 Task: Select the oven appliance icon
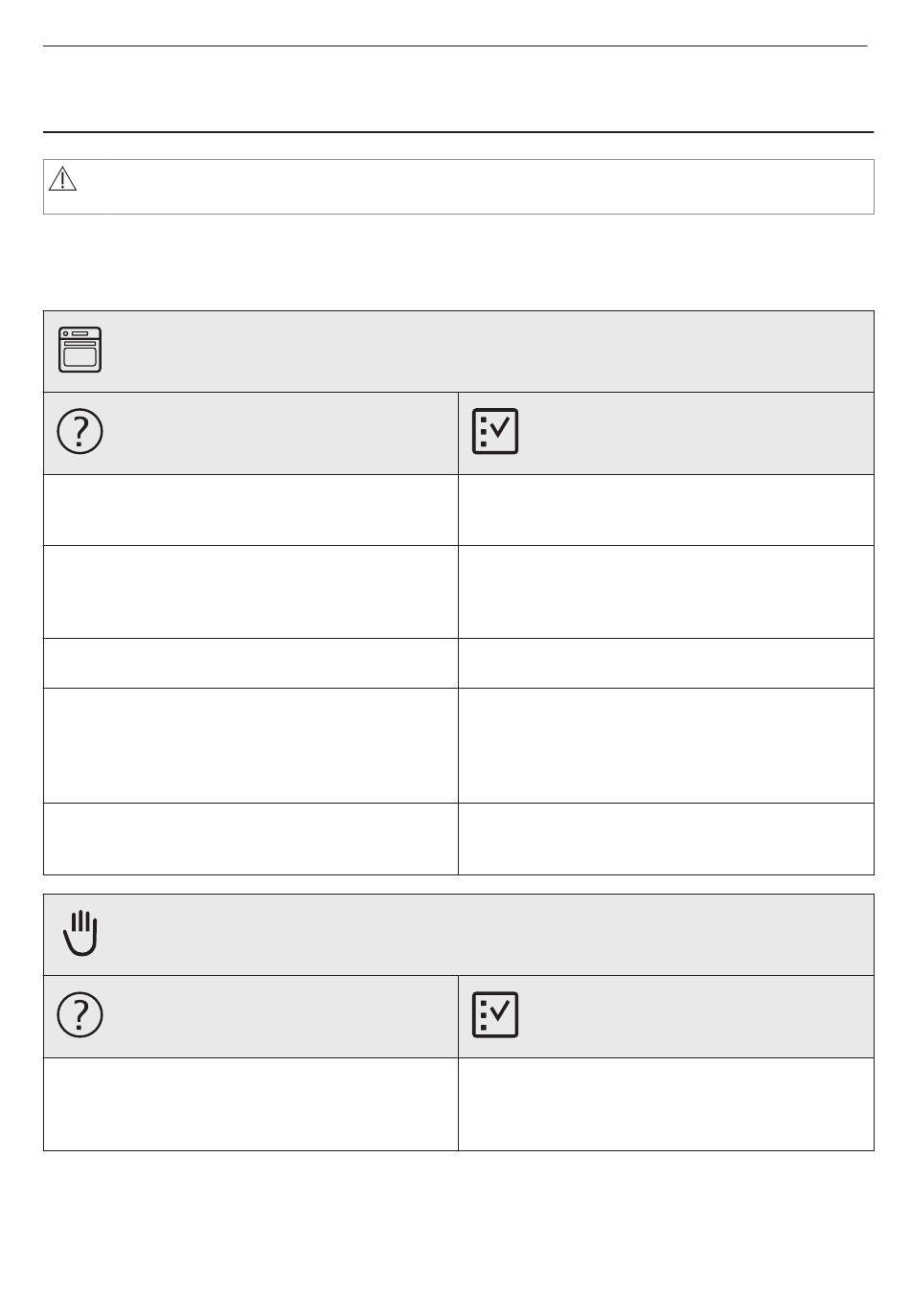point(80,350)
